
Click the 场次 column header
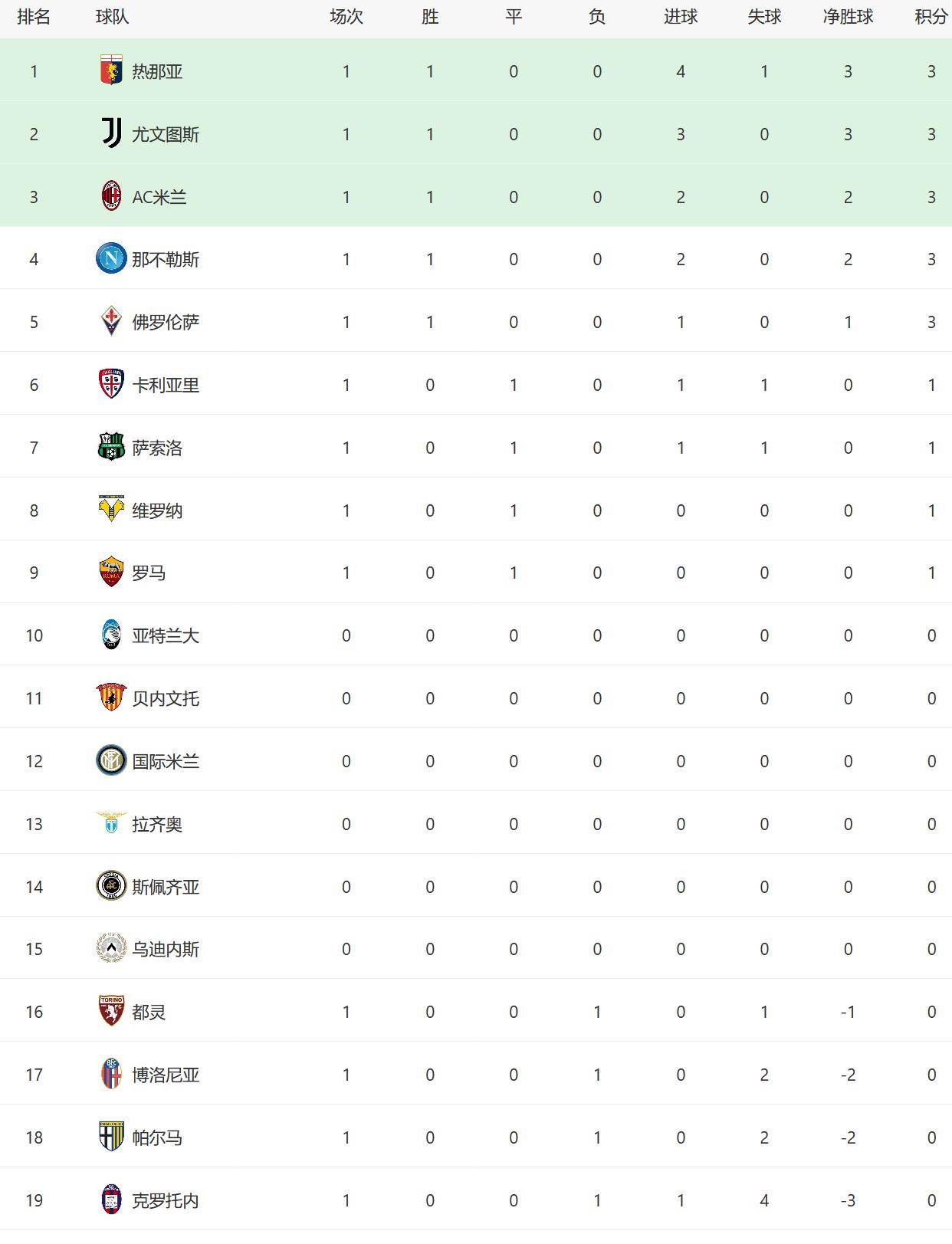[346, 17]
